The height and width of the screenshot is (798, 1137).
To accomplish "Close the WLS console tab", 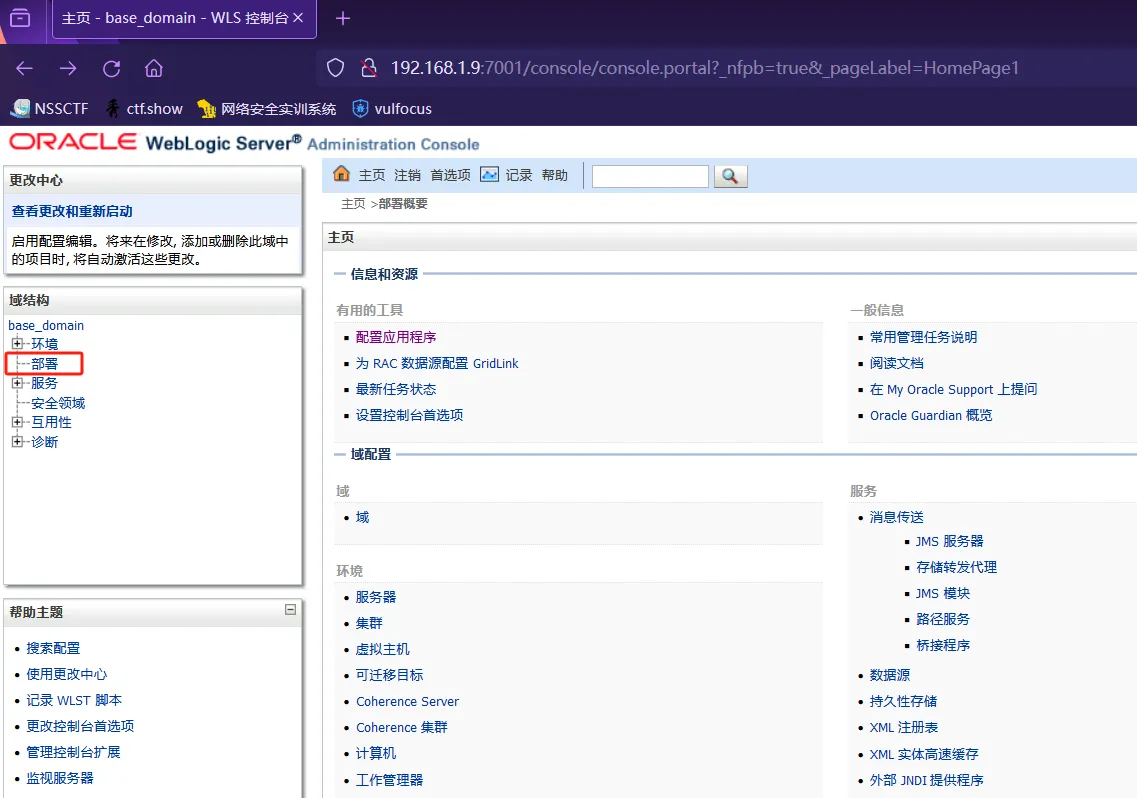I will coord(298,17).
